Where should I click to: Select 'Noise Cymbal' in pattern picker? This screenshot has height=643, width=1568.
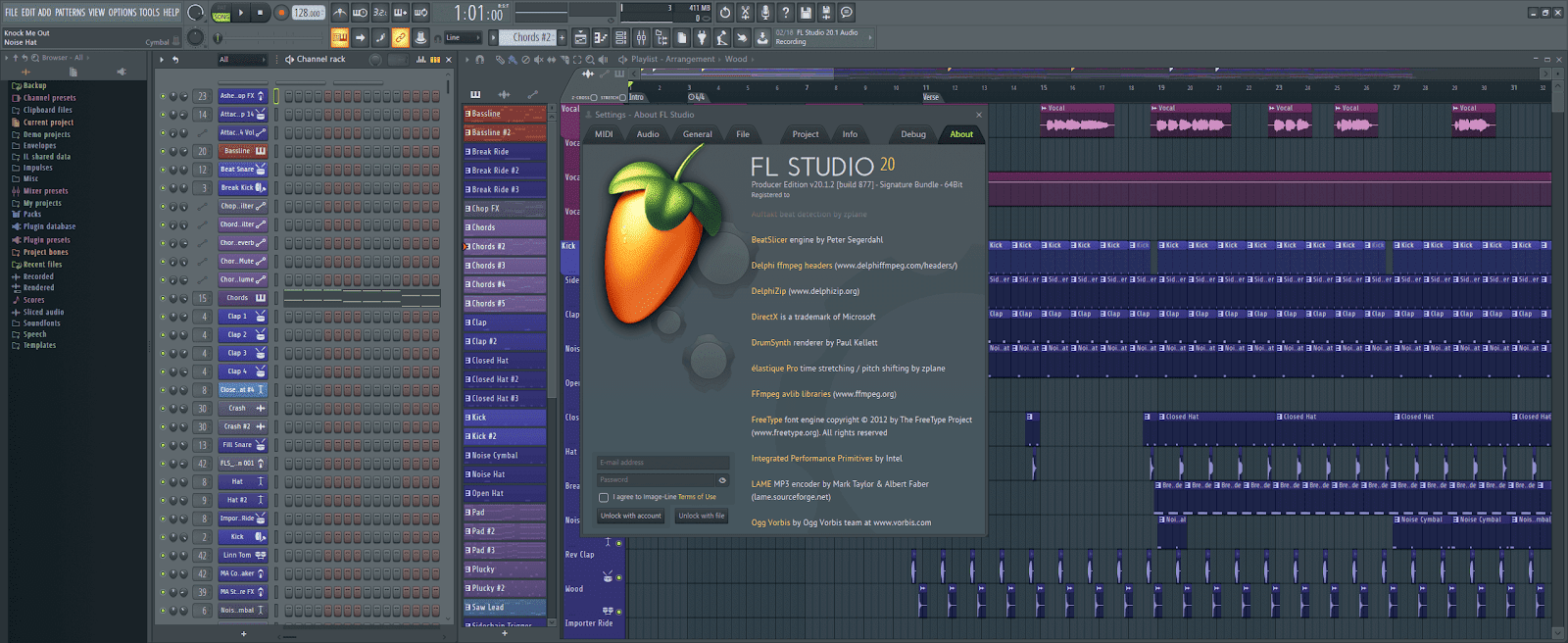(505, 456)
